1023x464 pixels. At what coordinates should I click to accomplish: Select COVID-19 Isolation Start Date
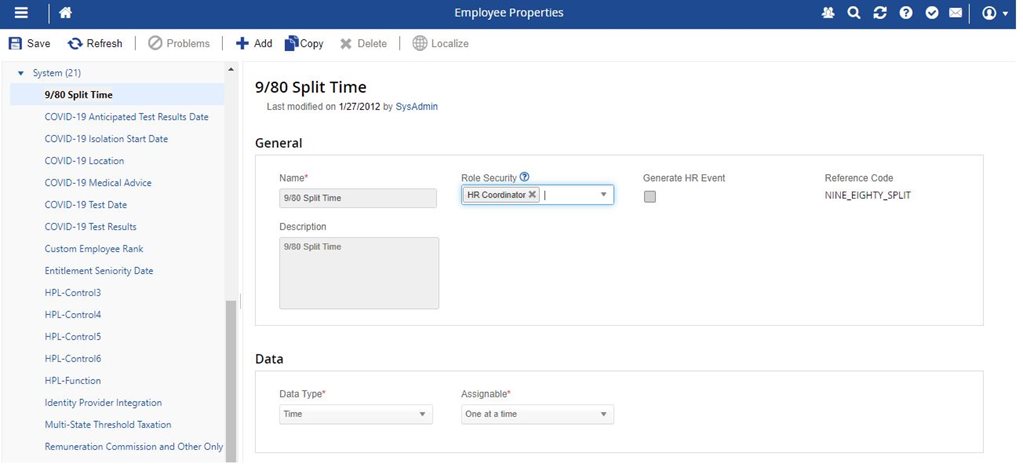(x=106, y=139)
